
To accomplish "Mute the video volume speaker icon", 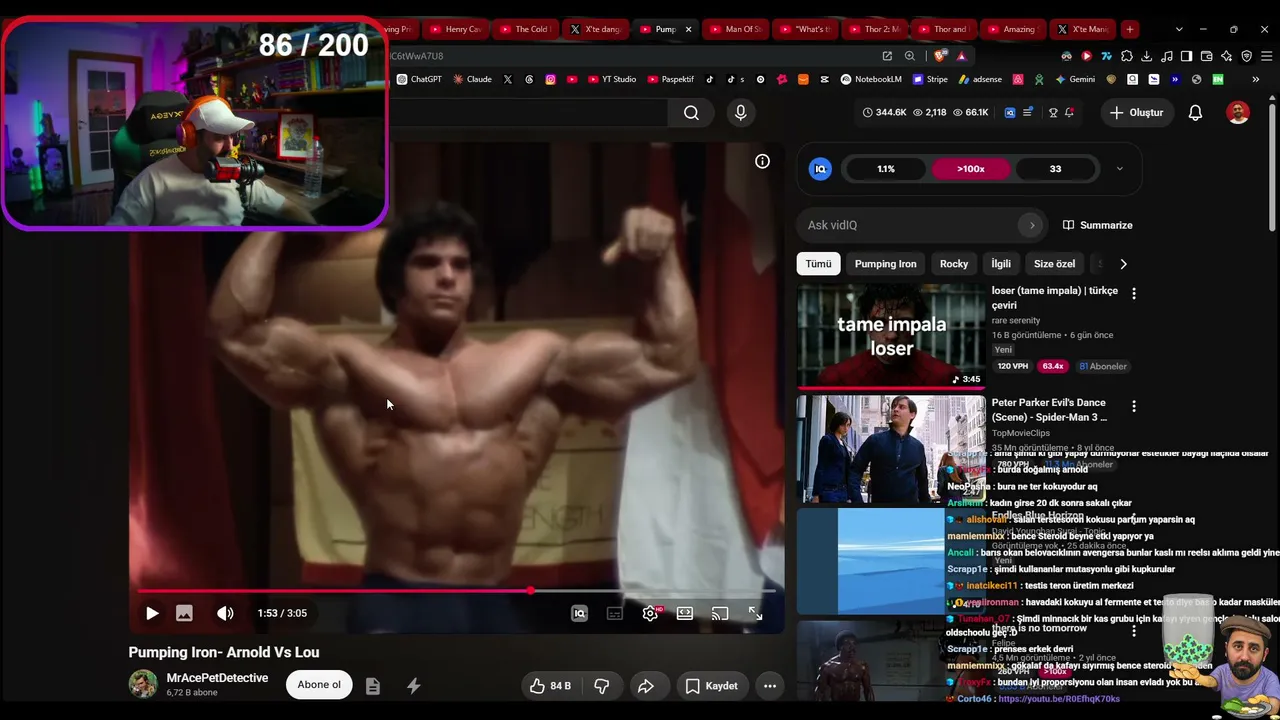I will (x=225, y=613).
